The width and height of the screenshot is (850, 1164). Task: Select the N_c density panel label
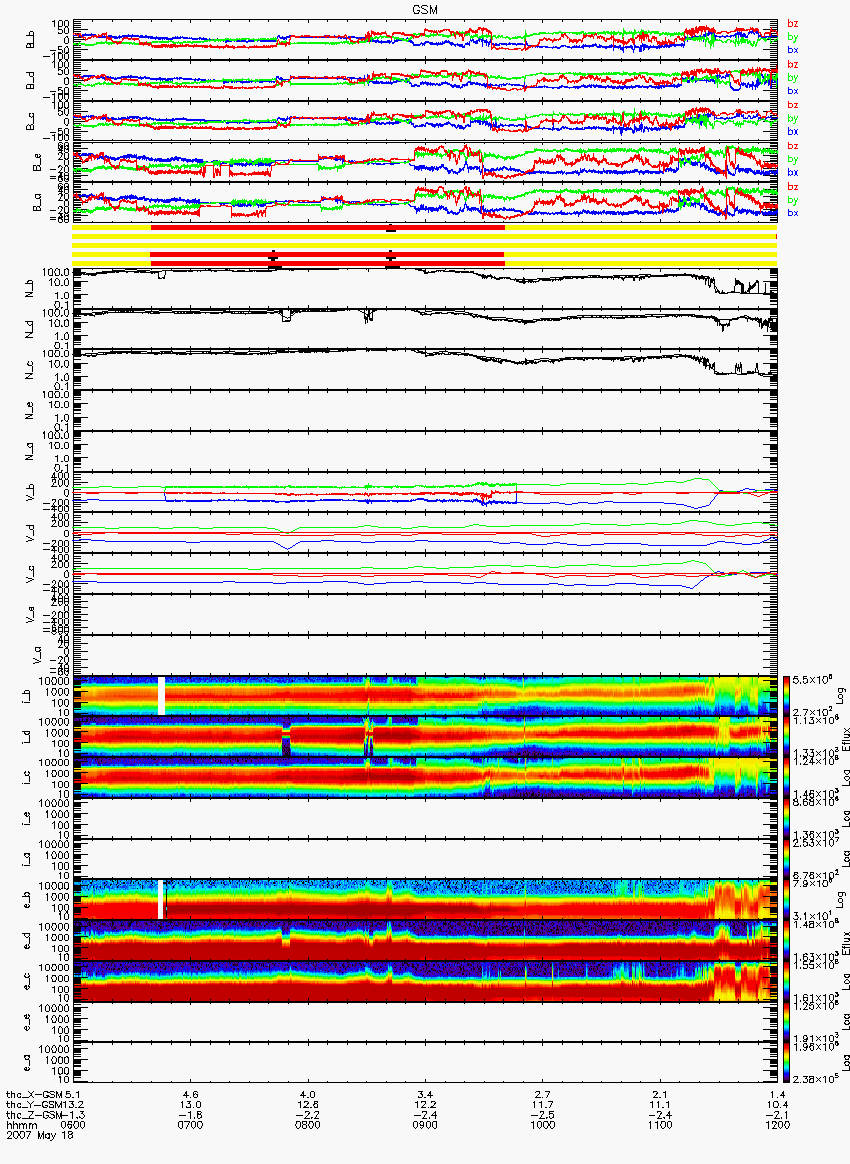point(30,369)
